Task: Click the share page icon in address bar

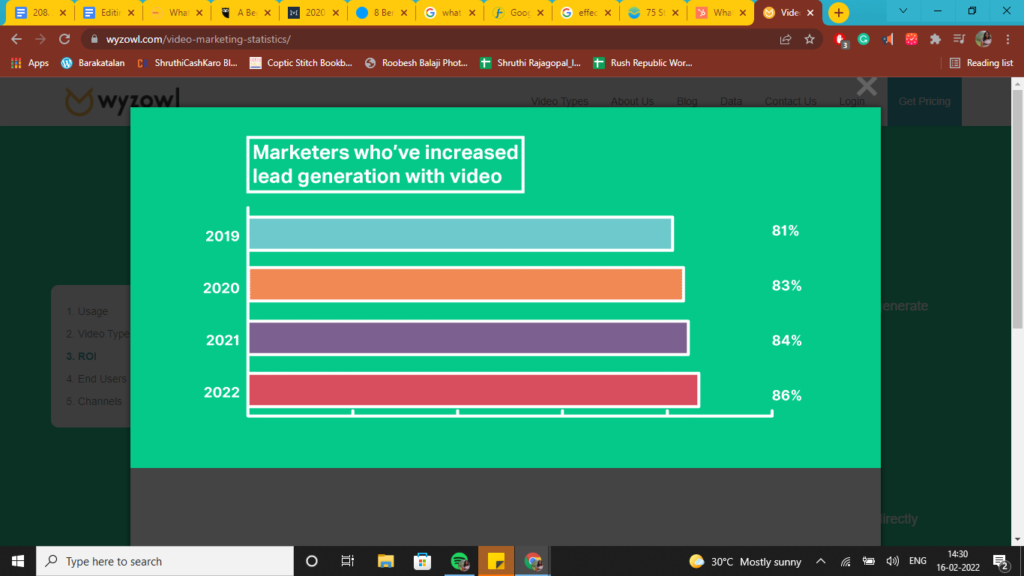Action: [785, 39]
